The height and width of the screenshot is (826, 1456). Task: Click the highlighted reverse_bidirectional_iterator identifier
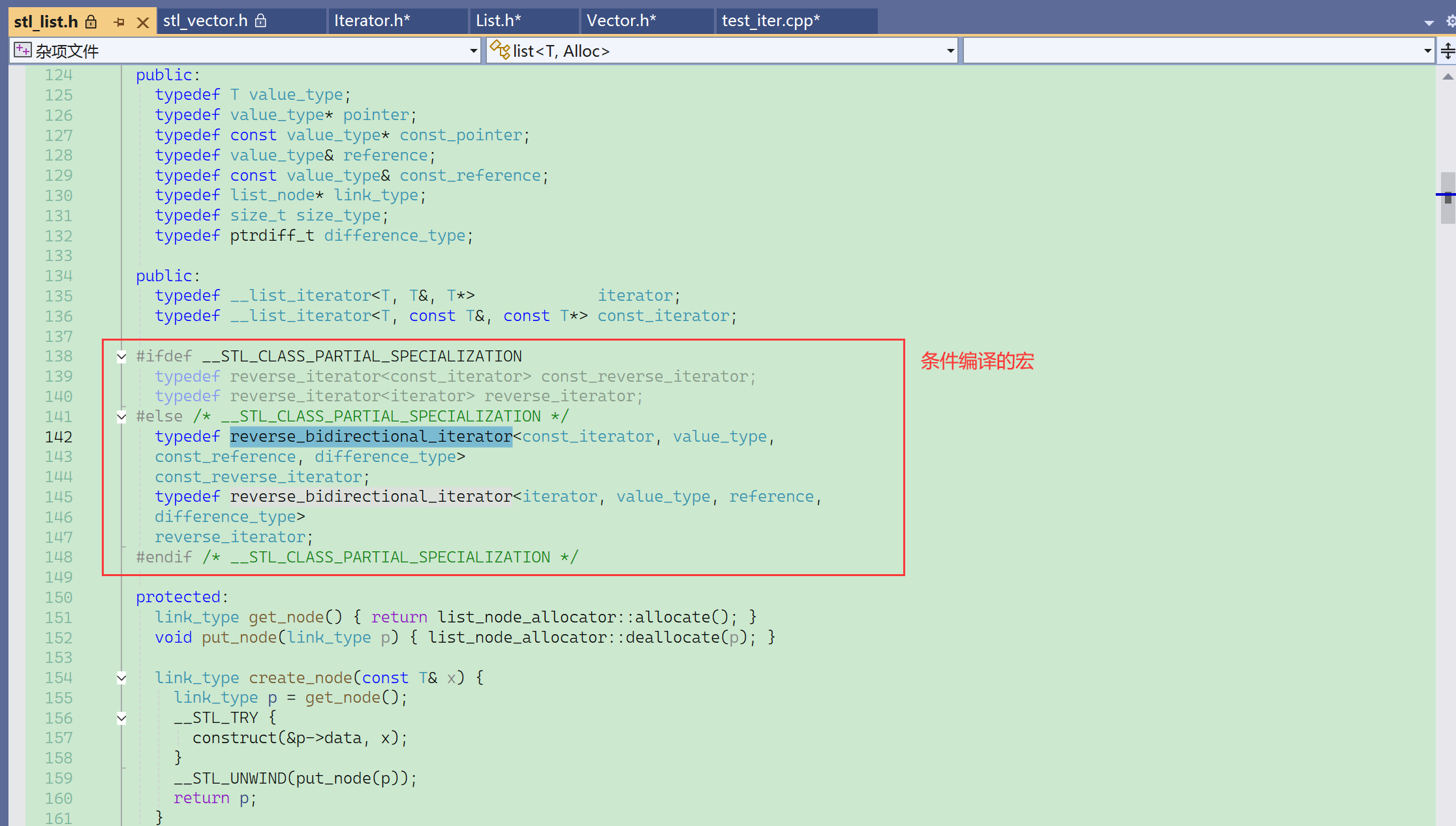coord(371,436)
